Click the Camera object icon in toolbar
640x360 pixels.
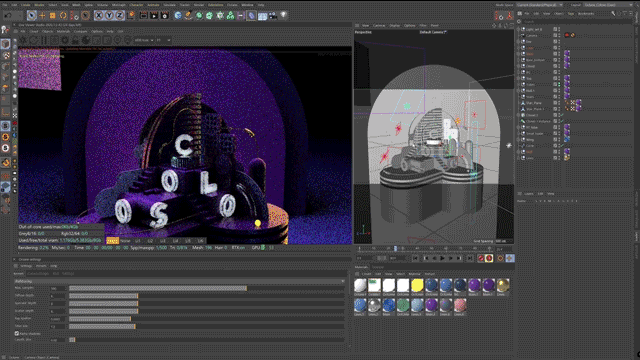tap(273, 16)
